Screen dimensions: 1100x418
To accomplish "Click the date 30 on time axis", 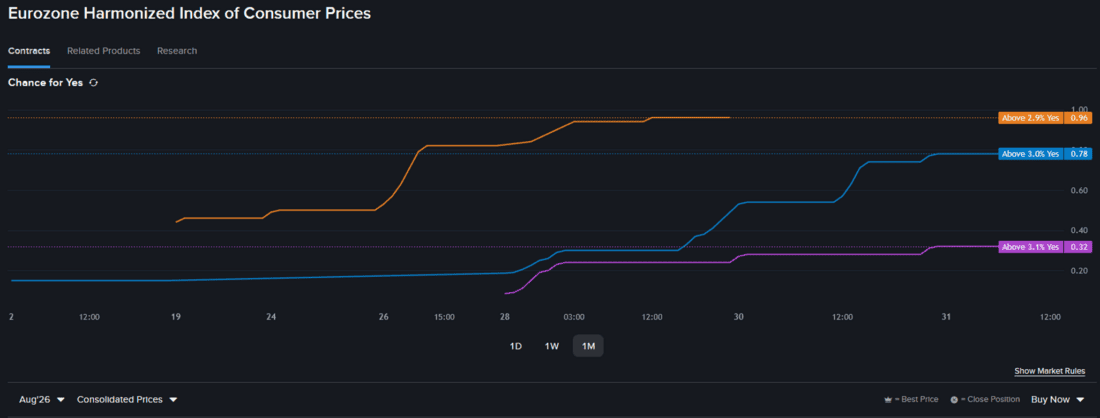I will coord(739,317).
